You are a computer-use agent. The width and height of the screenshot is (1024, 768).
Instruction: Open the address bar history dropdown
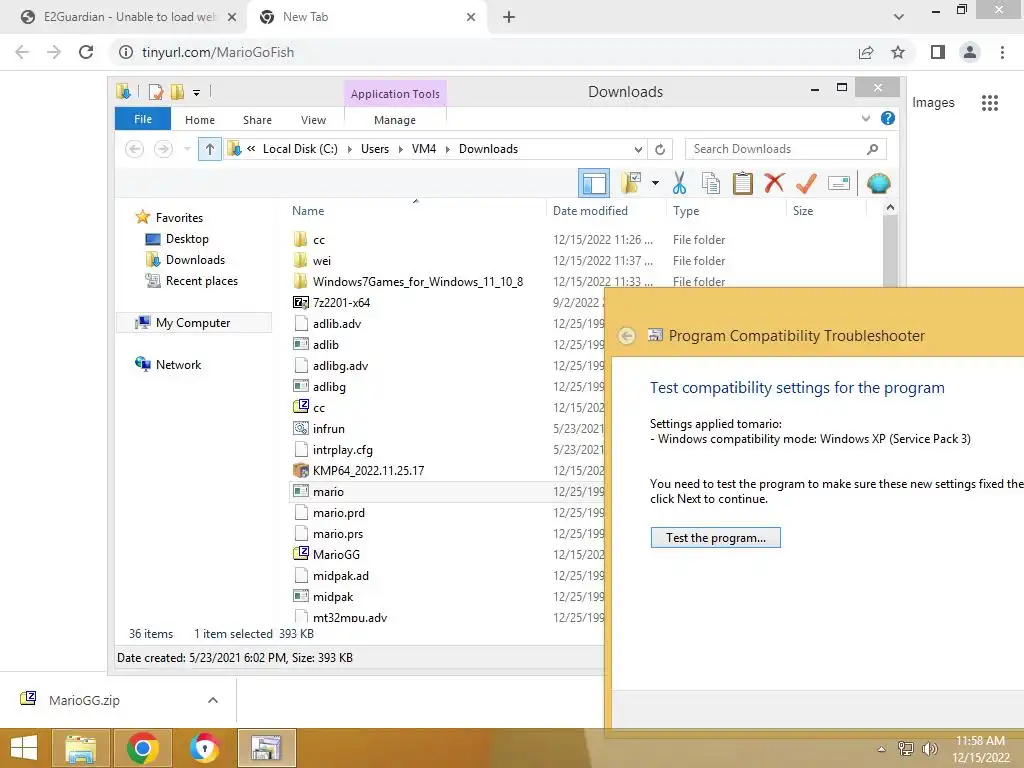[x=638, y=150]
